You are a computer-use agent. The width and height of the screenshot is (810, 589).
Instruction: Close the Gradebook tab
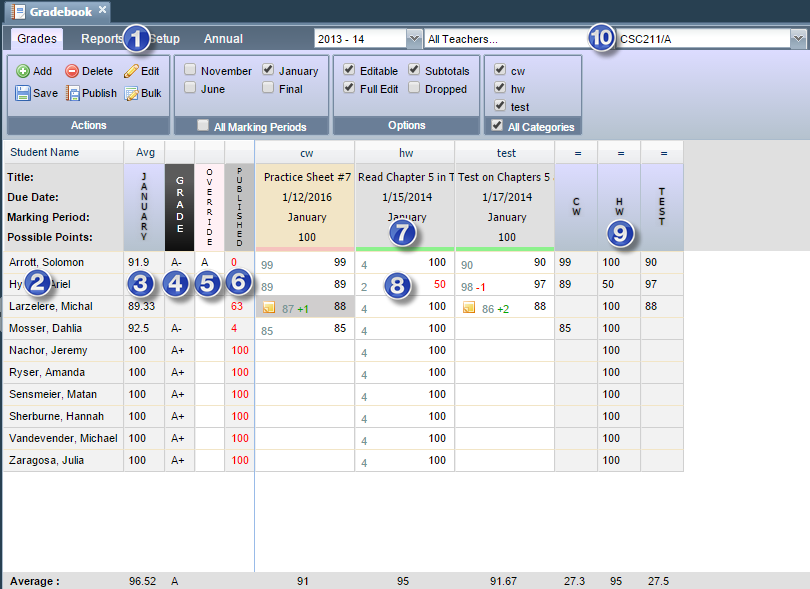pyautogui.click(x=102, y=10)
